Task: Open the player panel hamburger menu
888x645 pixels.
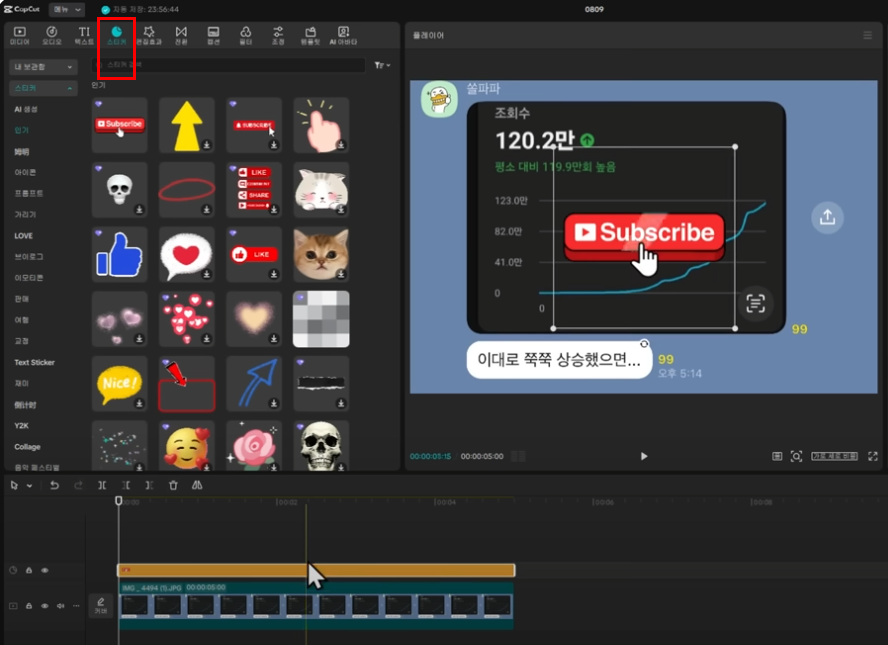Action: pyautogui.click(x=868, y=35)
